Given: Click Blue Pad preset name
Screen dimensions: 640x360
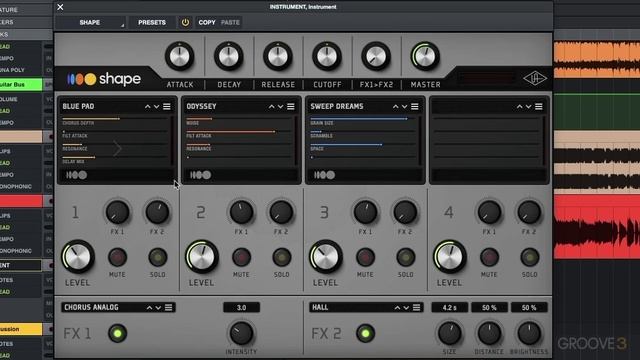Looking at the screenshot, I should (x=78, y=107).
